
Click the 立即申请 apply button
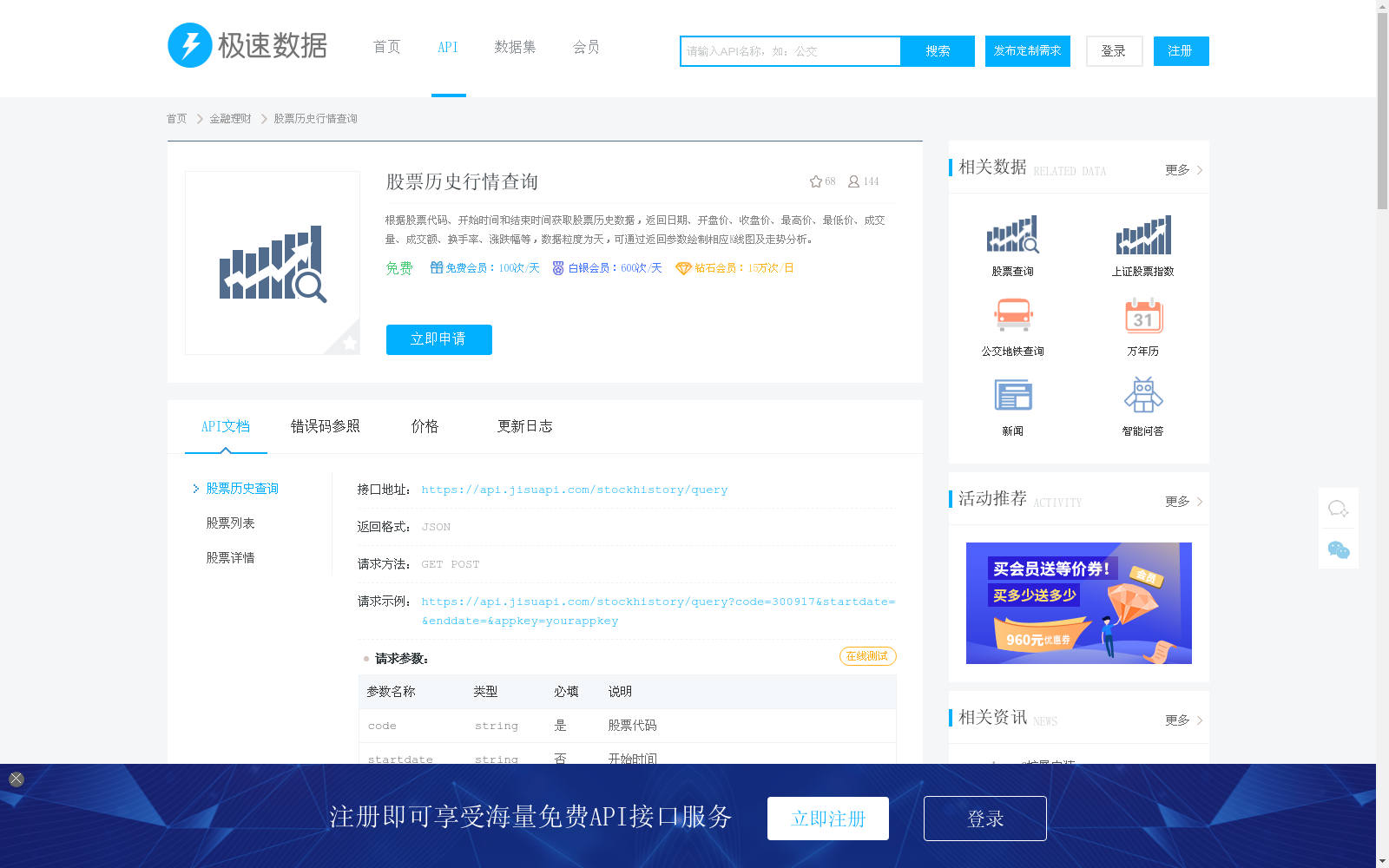438,339
